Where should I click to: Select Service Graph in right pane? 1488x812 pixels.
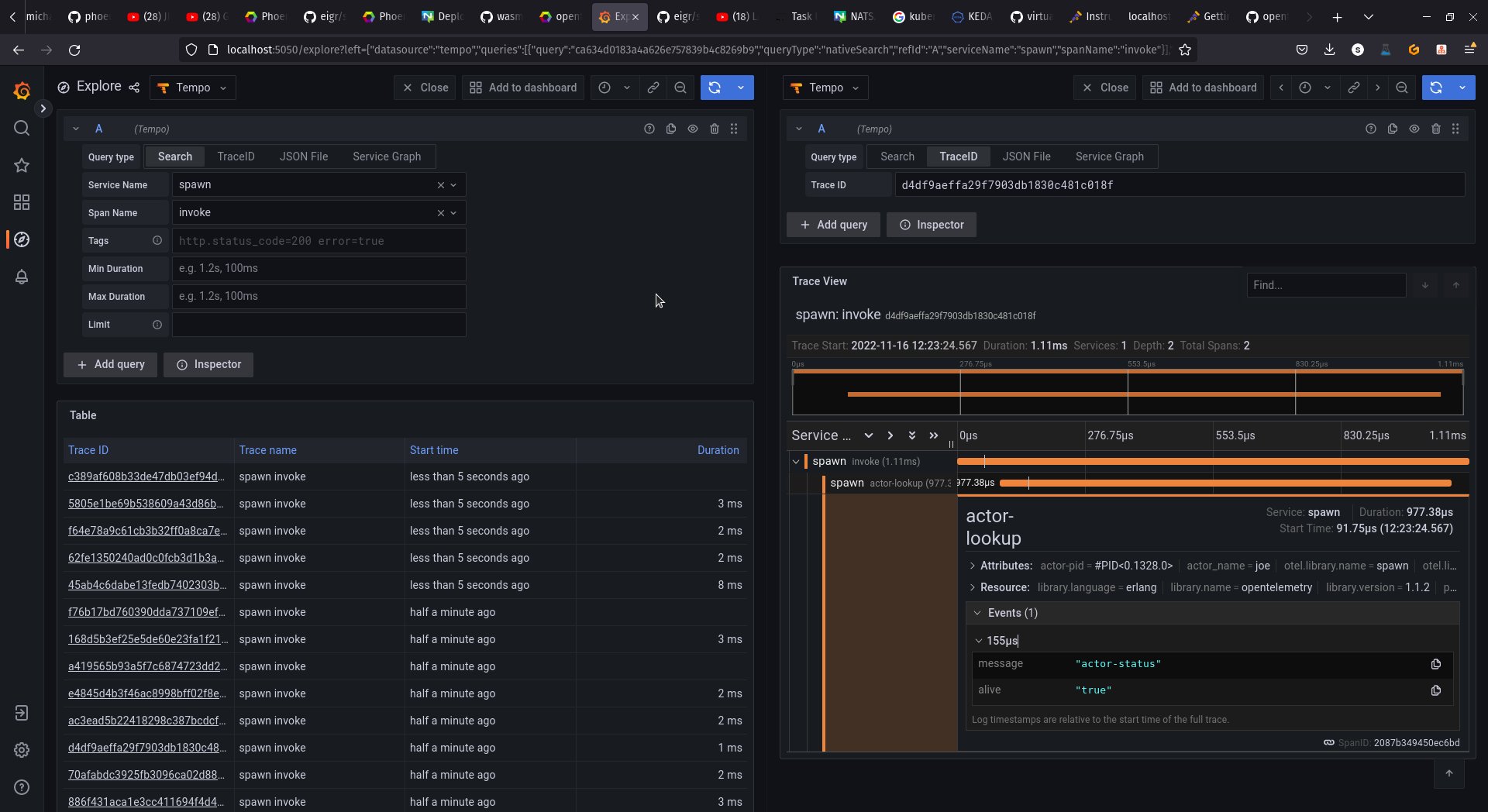pyautogui.click(x=1110, y=157)
